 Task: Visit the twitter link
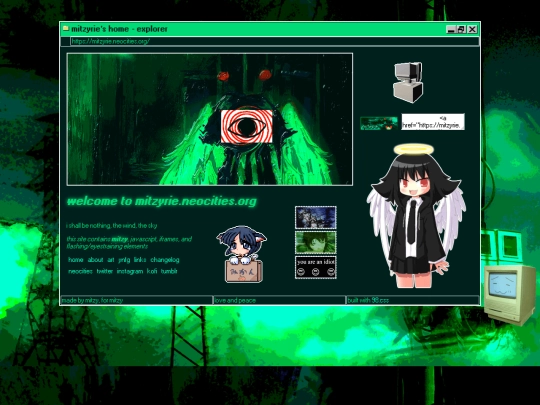pyautogui.click(x=104, y=271)
